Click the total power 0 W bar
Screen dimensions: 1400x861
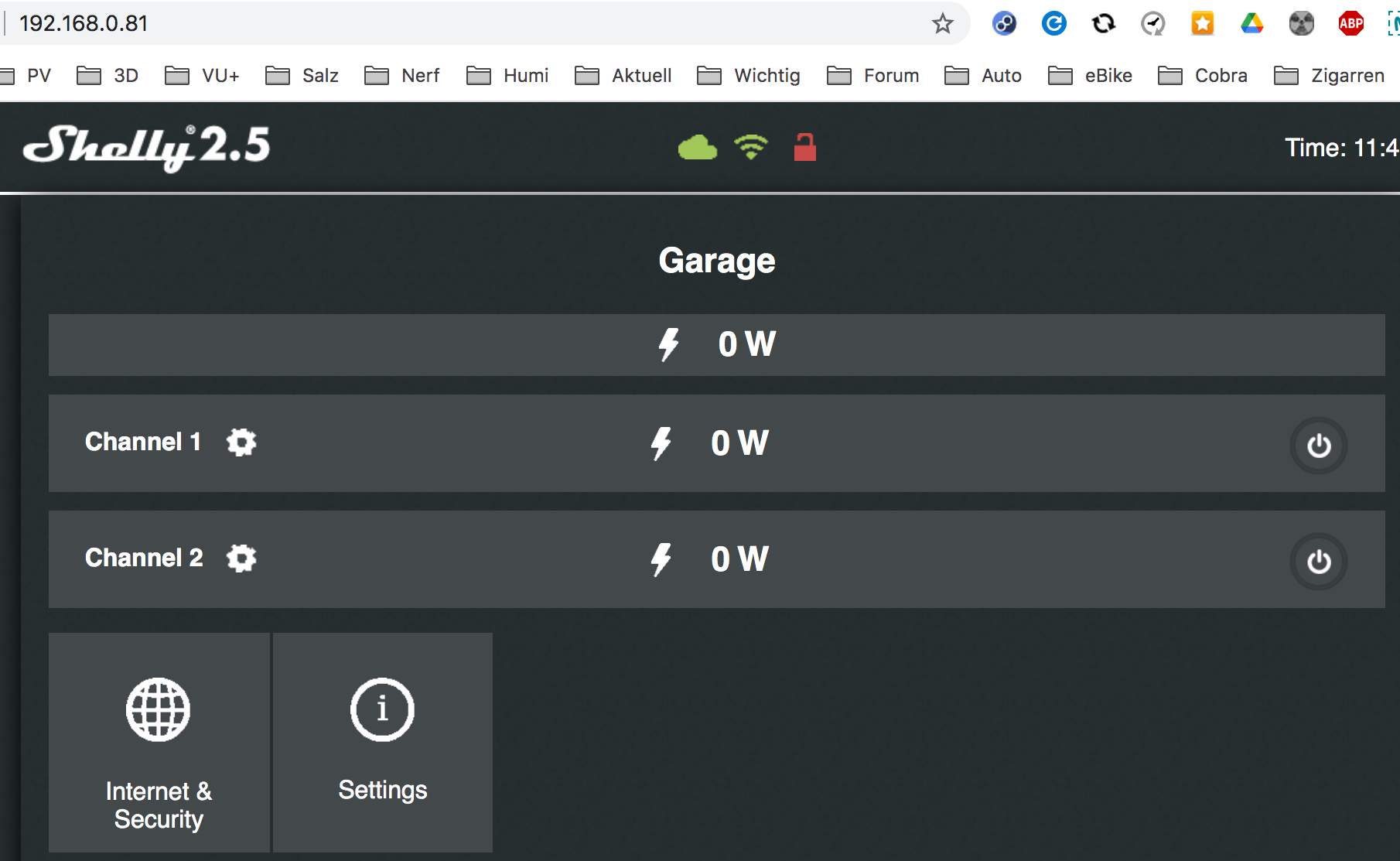(716, 345)
